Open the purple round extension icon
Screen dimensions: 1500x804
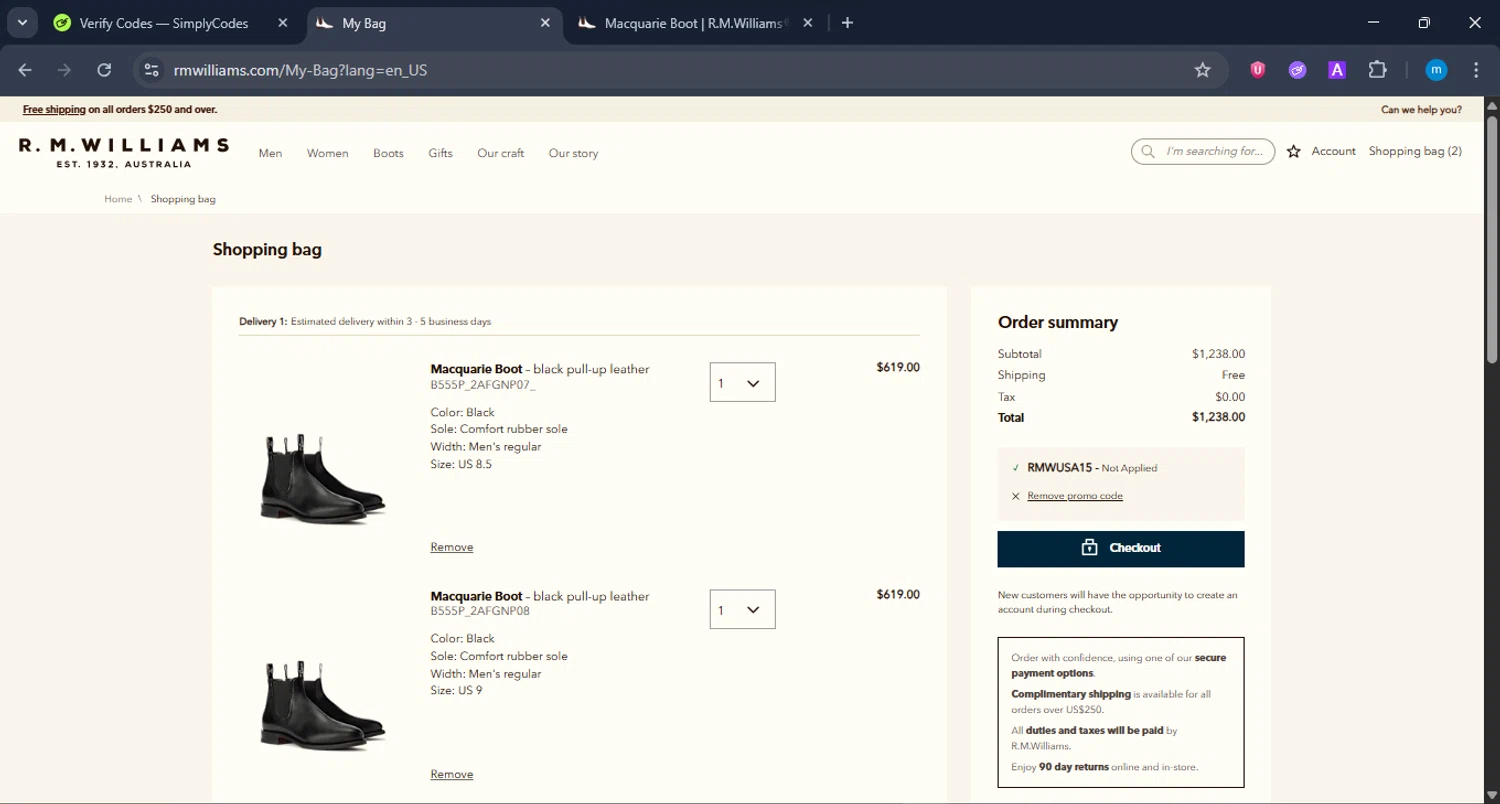pos(1297,70)
